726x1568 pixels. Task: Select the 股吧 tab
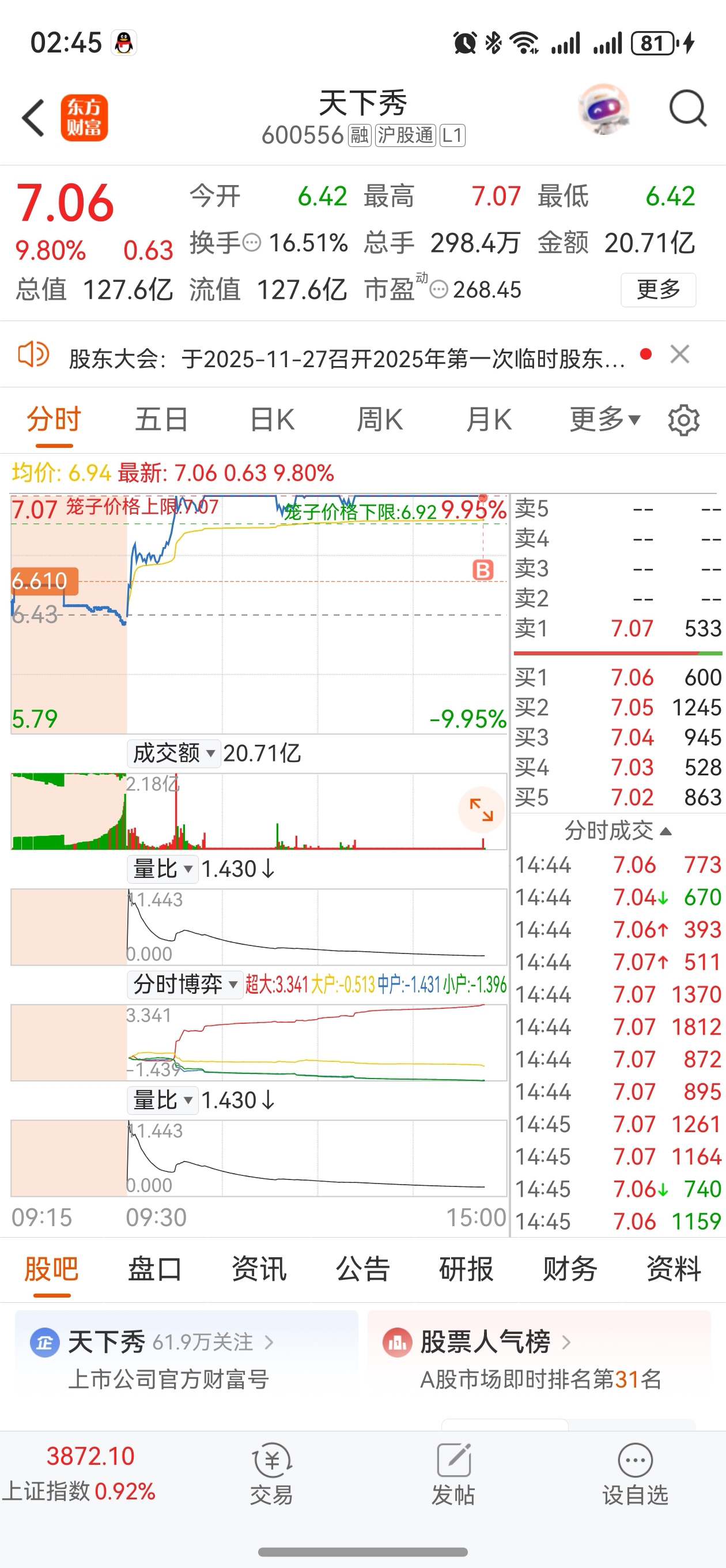(x=51, y=1269)
